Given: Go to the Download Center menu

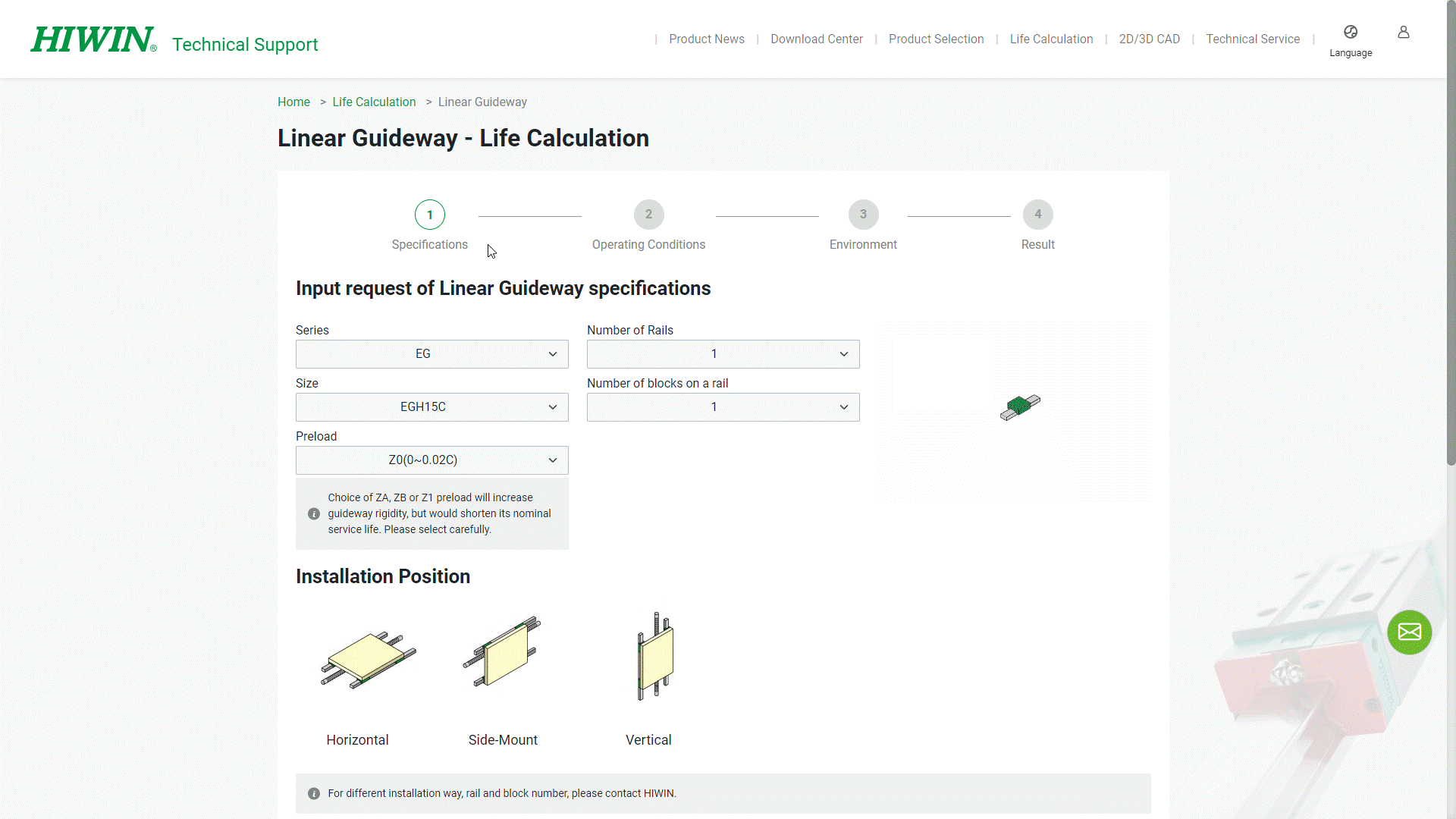Looking at the screenshot, I should pos(816,39).
